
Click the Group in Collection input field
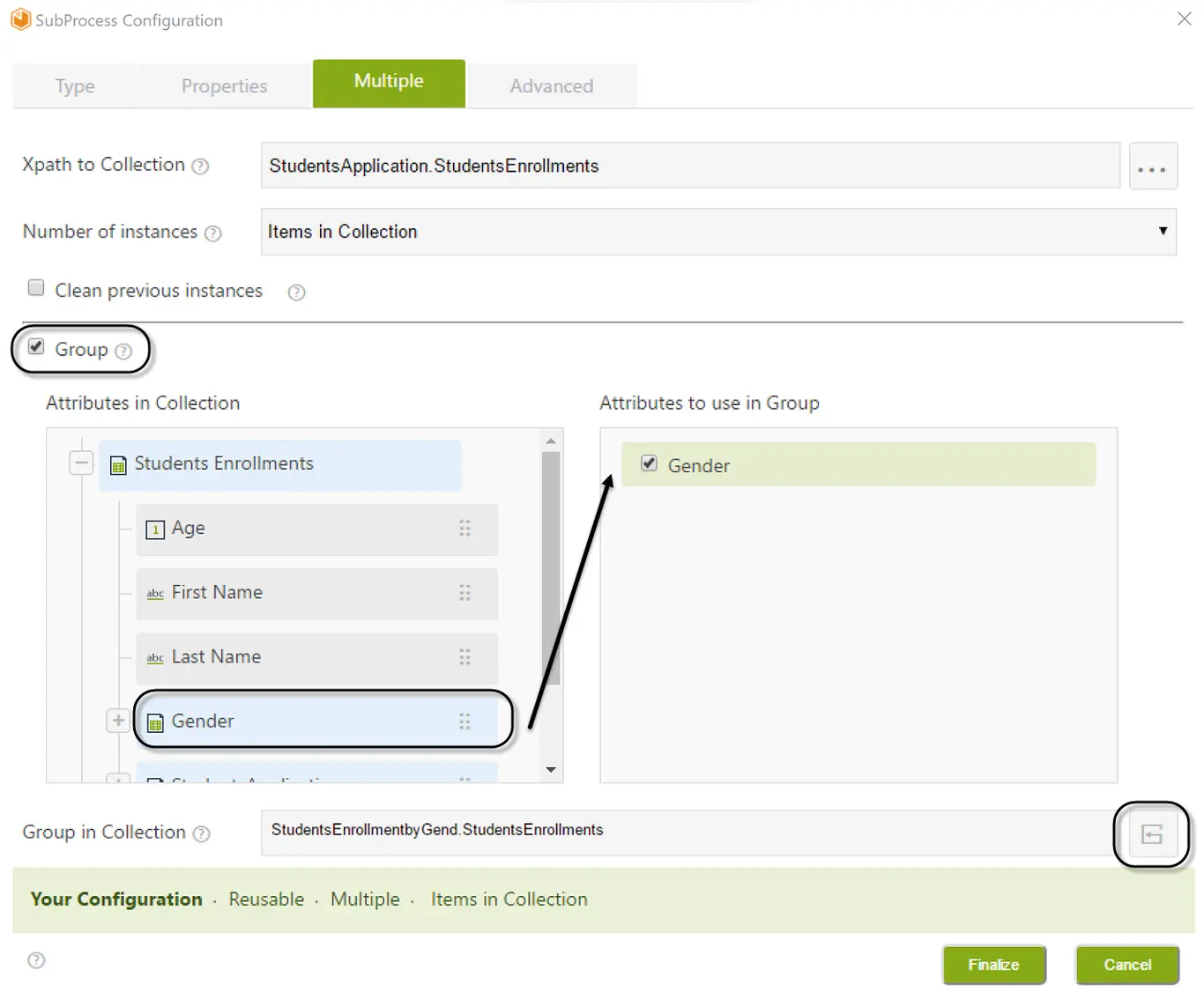click(x=690, y=833)
